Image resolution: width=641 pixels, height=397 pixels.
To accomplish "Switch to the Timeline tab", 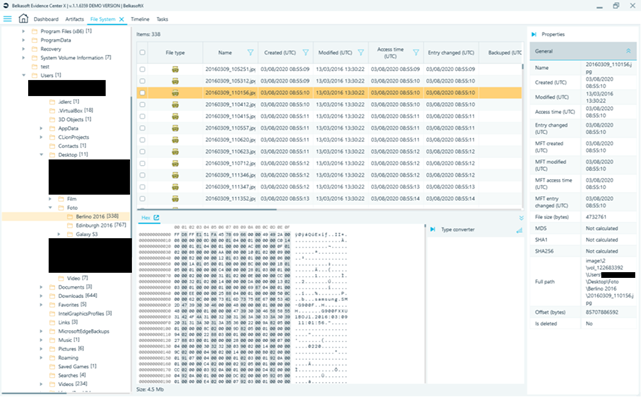I will (x=140, y=19).
